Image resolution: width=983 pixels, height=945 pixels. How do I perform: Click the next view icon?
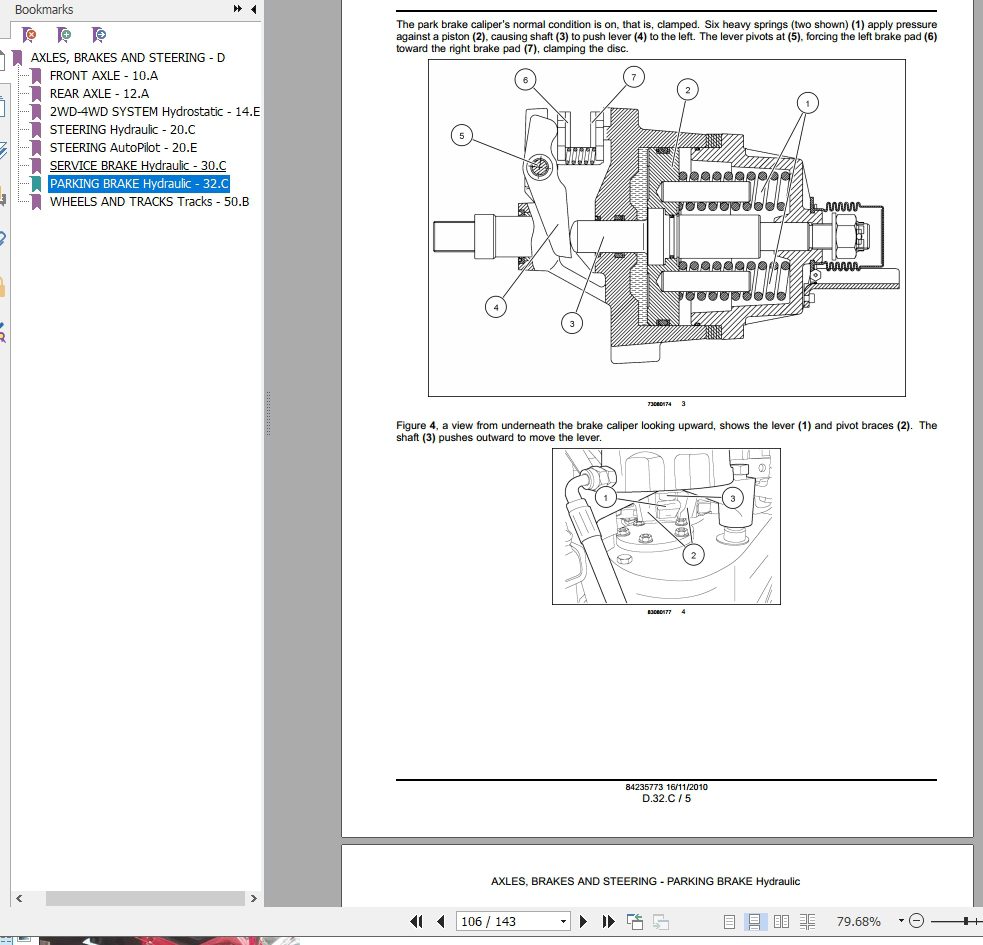pos(661,921)
